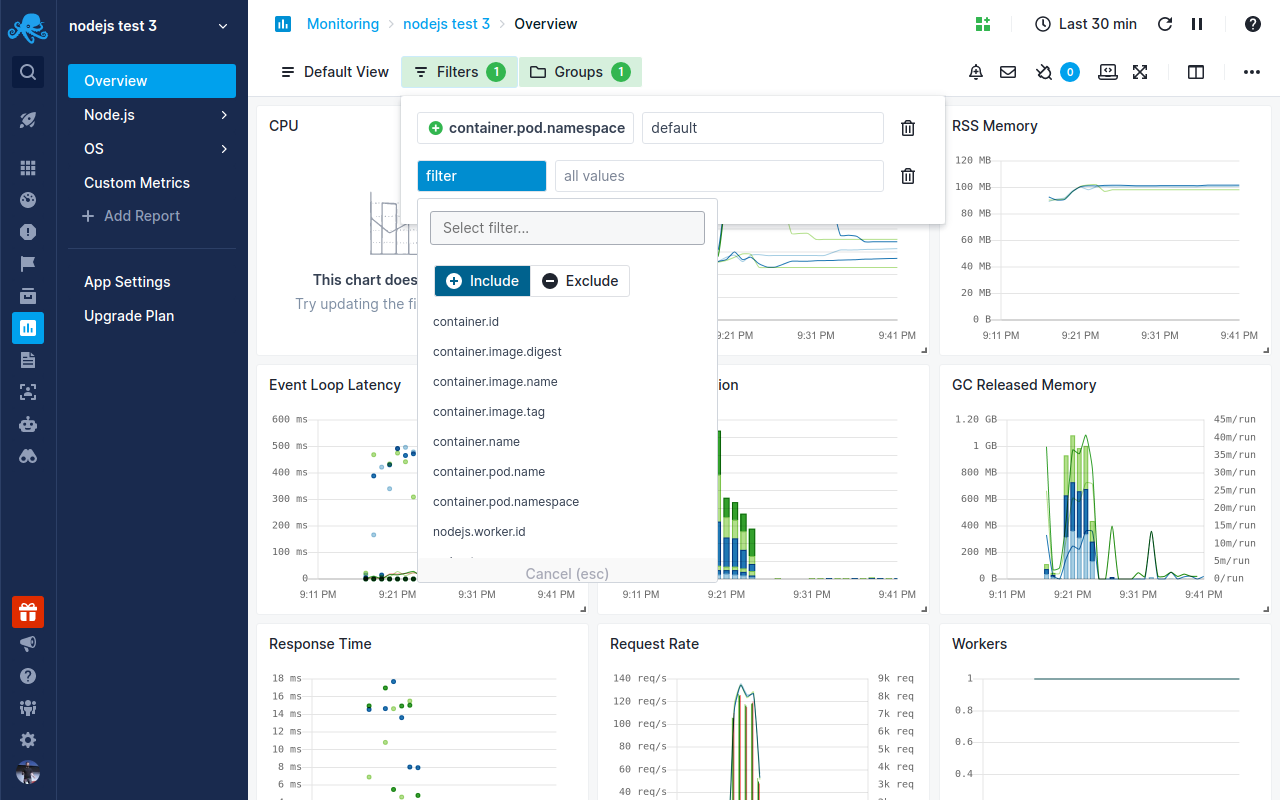Click the red gift icon
Screen dimensions: 1280x800
[x=28, y=612]
